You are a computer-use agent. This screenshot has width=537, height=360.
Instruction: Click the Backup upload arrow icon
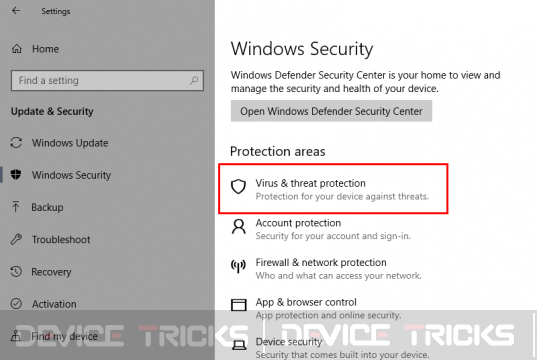[15, 207]
